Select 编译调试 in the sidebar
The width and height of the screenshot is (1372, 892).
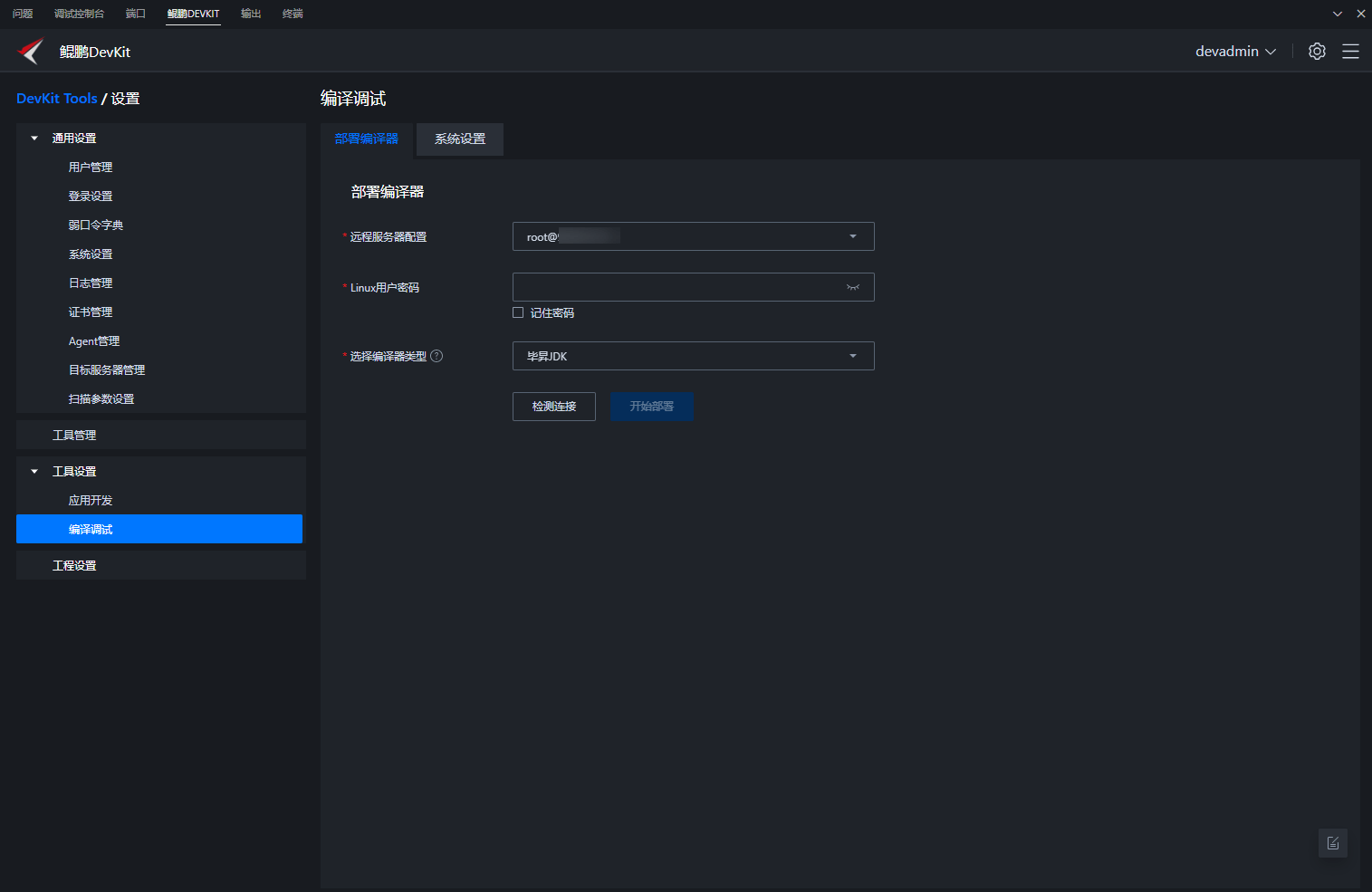[x=159, y=529]
